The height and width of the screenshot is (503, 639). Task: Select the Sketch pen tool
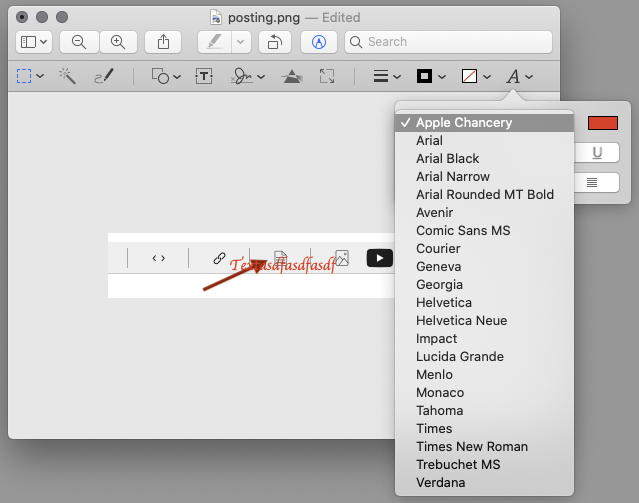pos(104,76)
